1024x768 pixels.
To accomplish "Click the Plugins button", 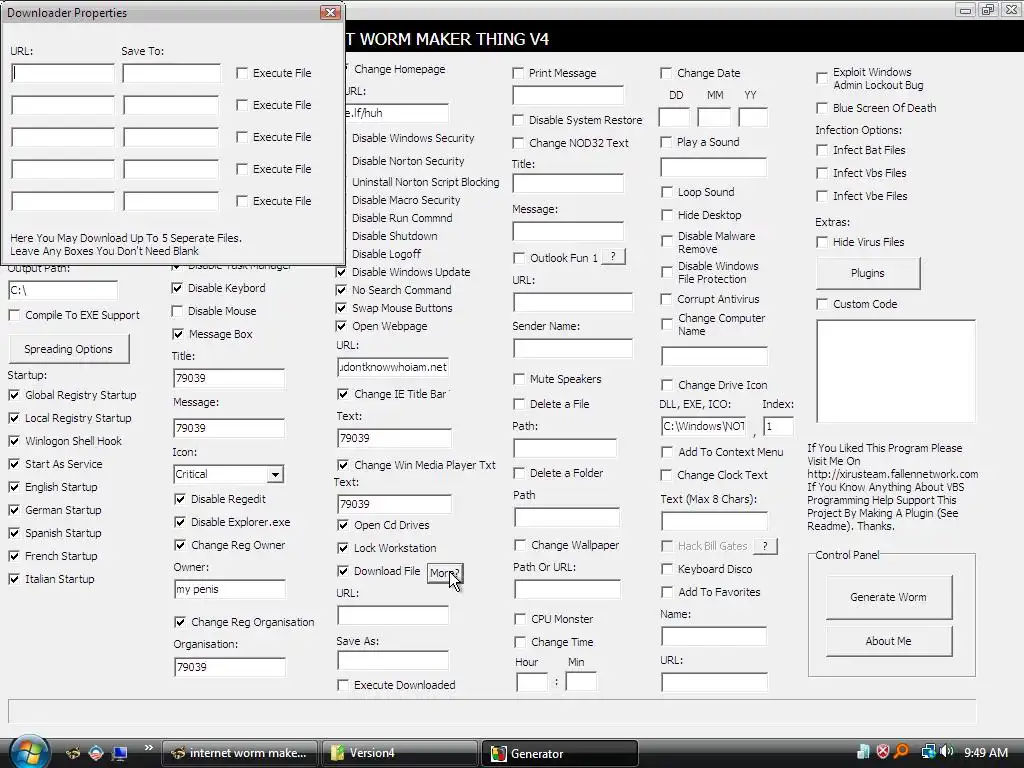I will pos(868,273).
